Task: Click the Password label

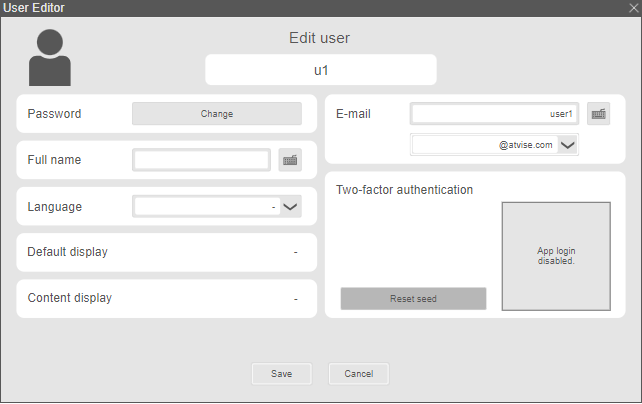Action: coord(54,114)
